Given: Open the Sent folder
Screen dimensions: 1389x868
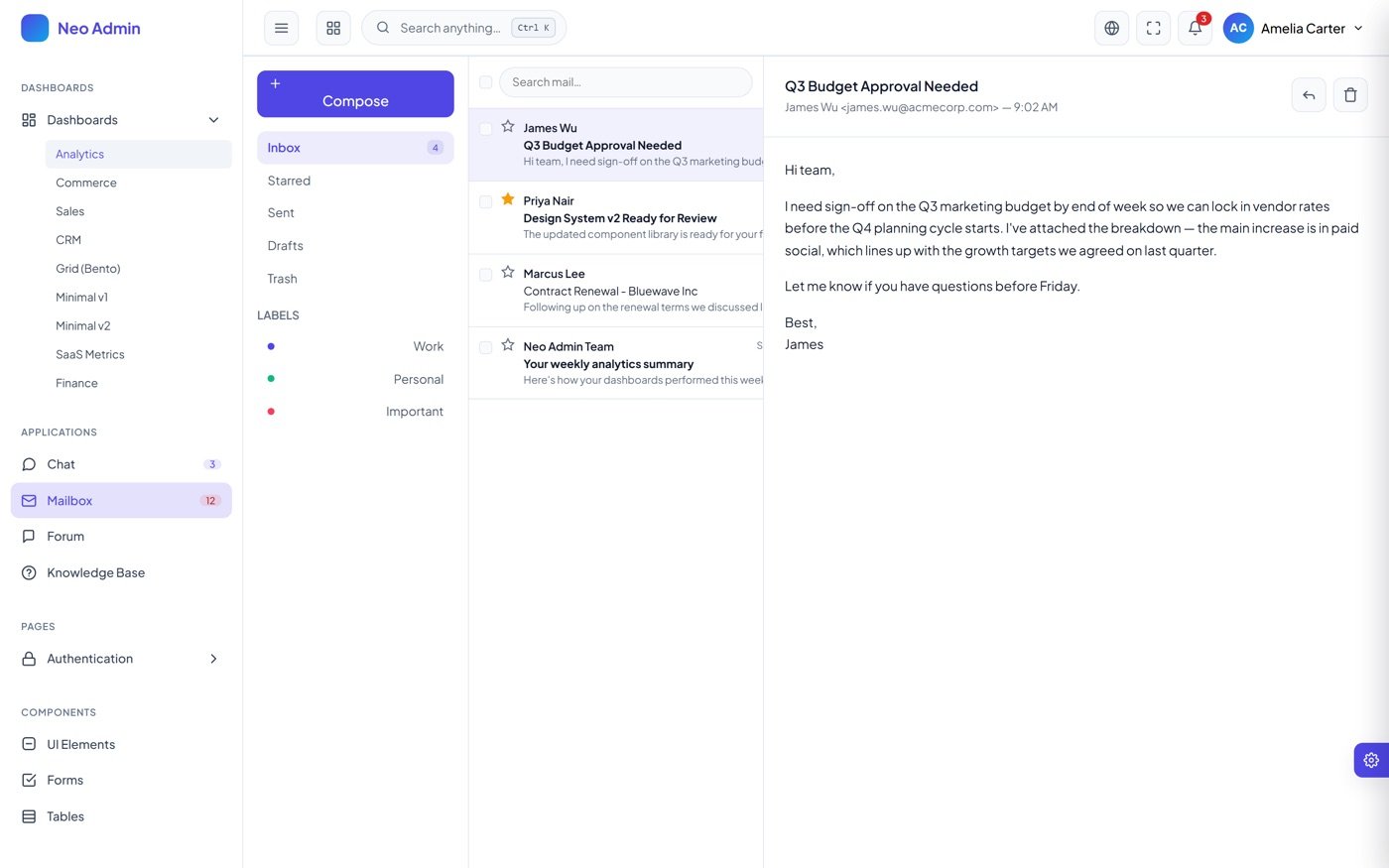Looking at the screenshot, I should (355, 213).
